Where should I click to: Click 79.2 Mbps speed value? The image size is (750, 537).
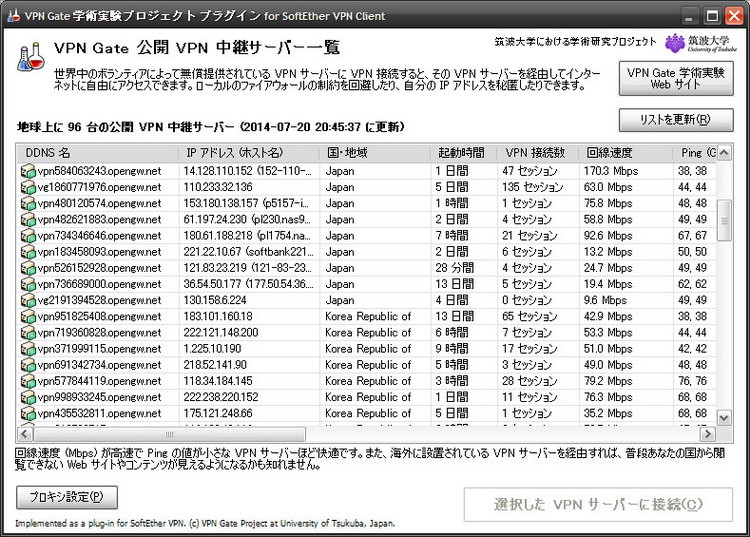pyautogui.click(x=608, y=381)
